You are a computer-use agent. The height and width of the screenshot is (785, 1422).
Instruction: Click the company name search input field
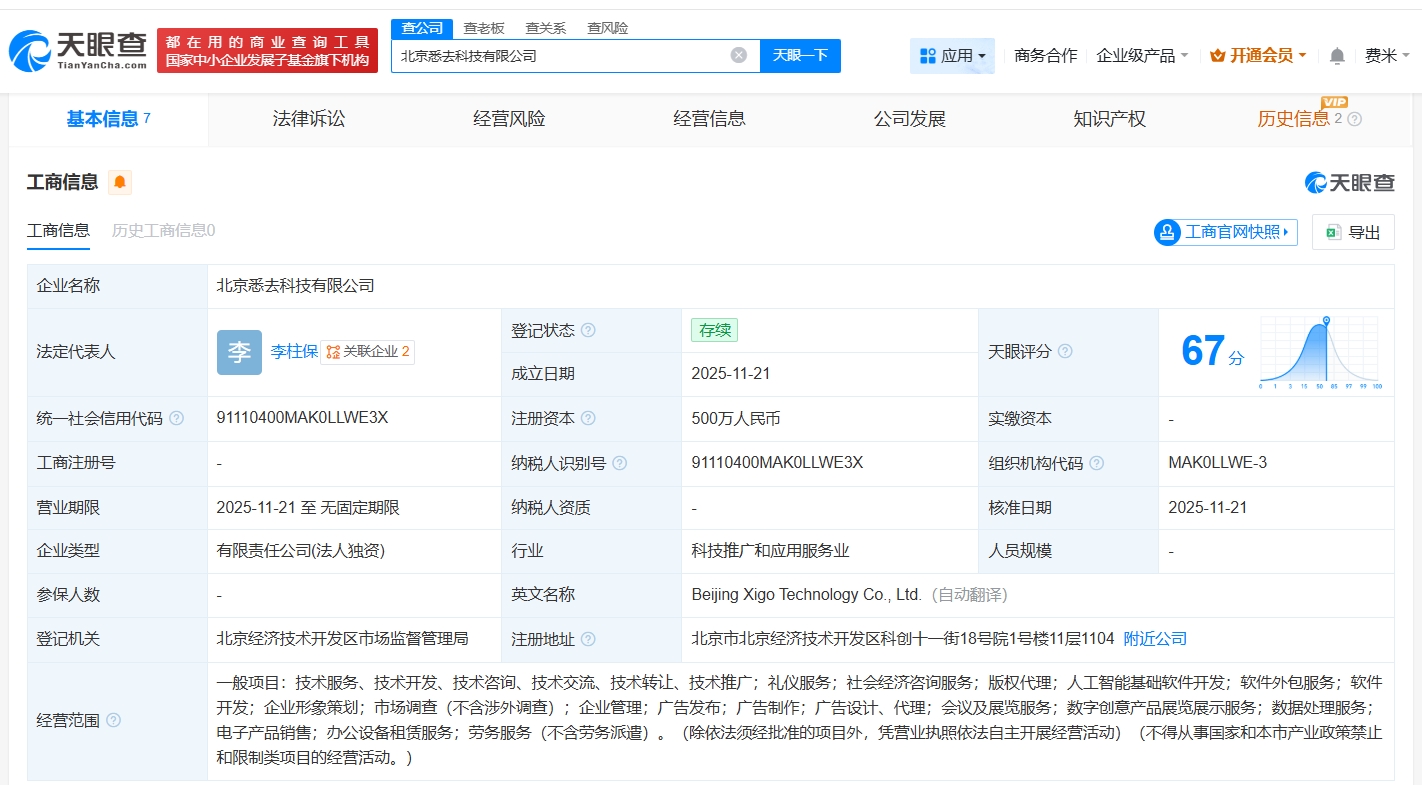pyautogui.click(x=560, y=56)
